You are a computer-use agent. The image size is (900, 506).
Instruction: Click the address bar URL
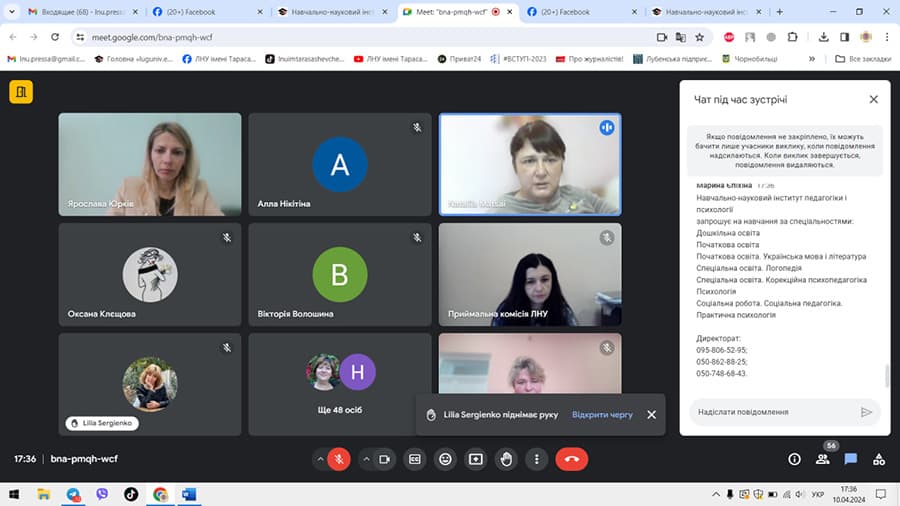click(x=152, y=37)
